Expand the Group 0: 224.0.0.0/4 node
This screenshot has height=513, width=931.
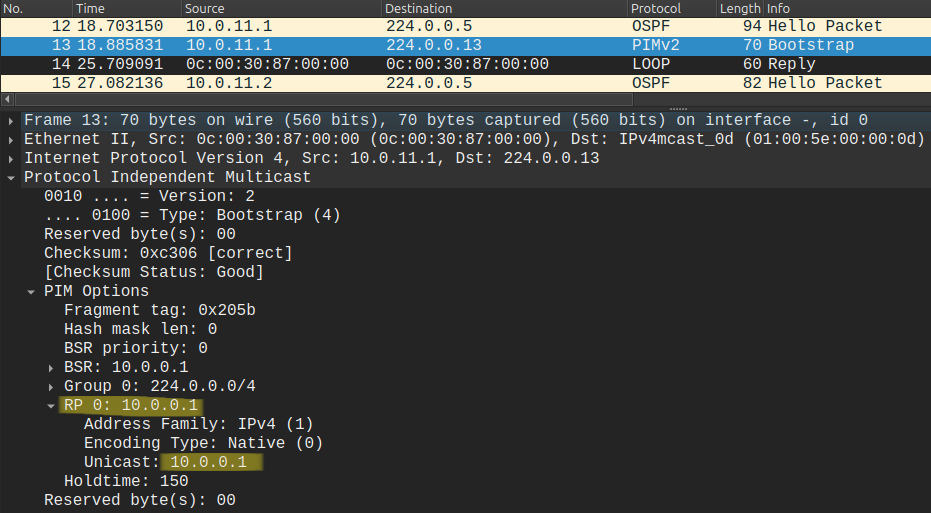[51, 386]
